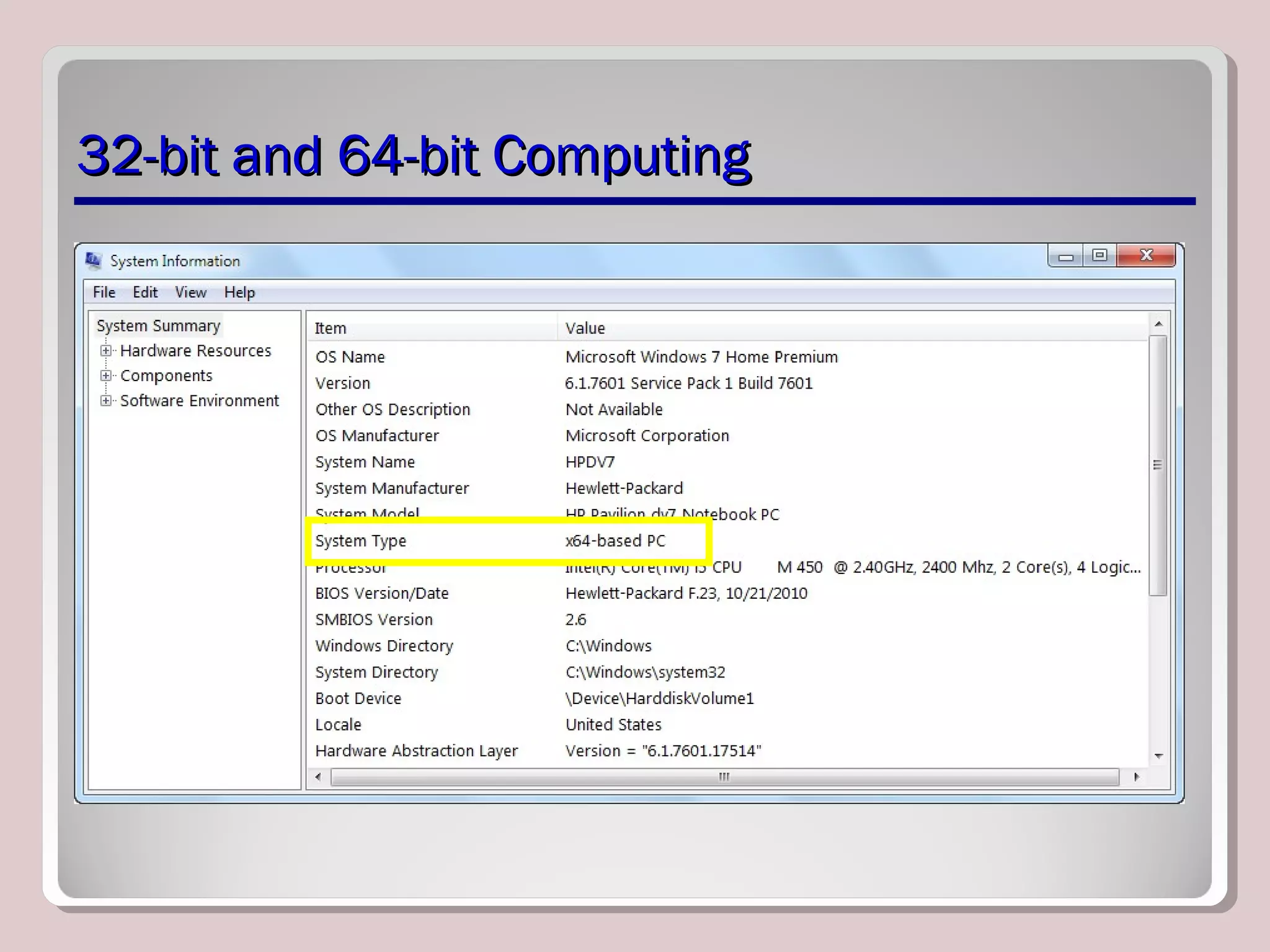
Task: Click the United States value
Action: 613,725
